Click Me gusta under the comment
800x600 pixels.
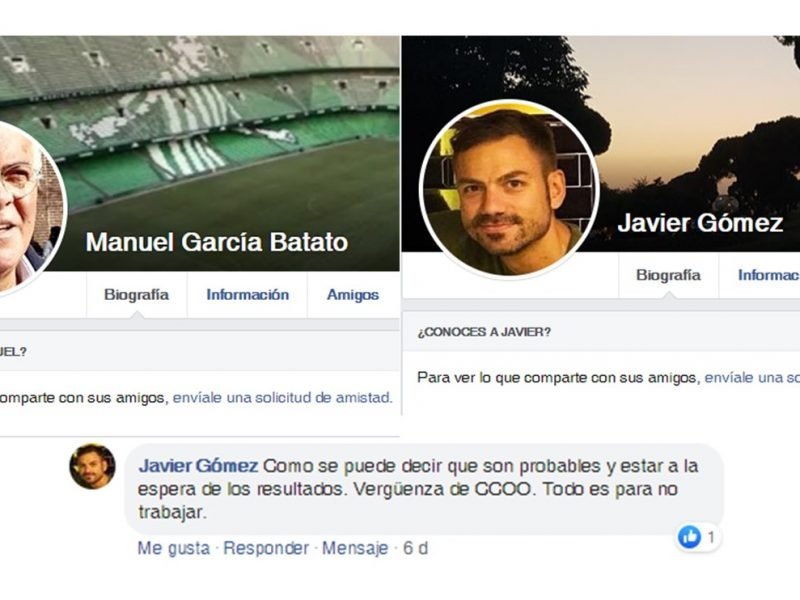click(173, 548)
